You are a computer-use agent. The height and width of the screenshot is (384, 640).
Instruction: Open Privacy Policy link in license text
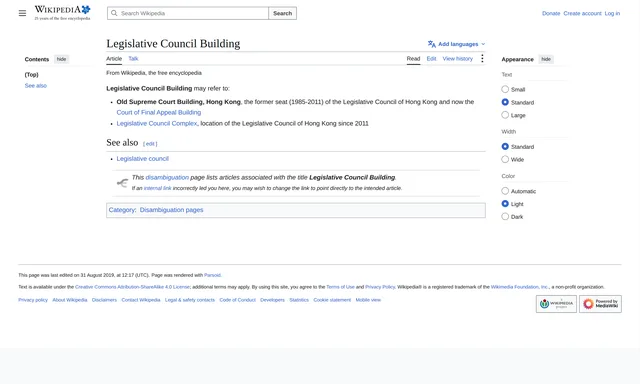pos(380,287)
